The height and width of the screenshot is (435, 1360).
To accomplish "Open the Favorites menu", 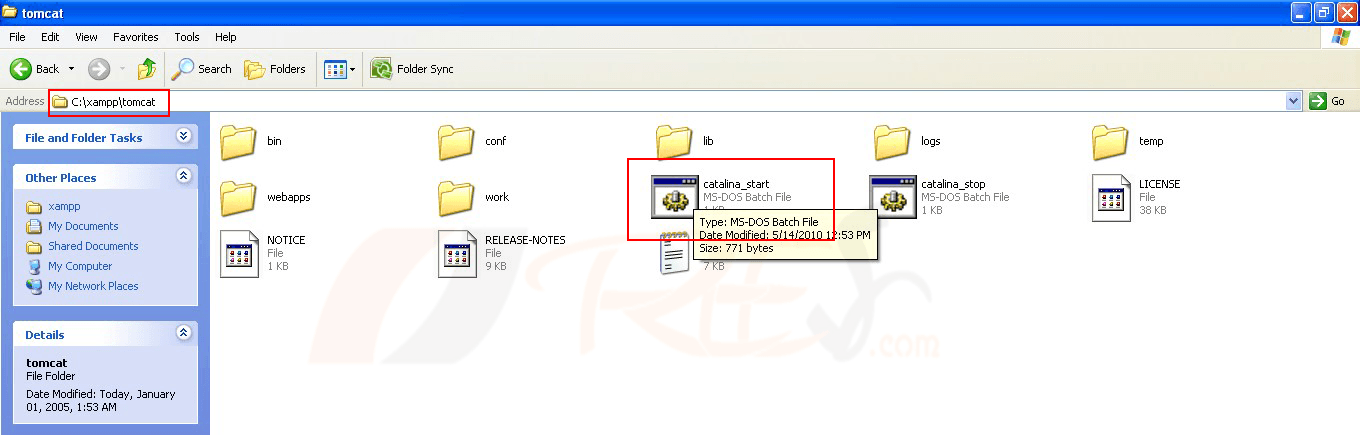I will (x=135, y=37).
